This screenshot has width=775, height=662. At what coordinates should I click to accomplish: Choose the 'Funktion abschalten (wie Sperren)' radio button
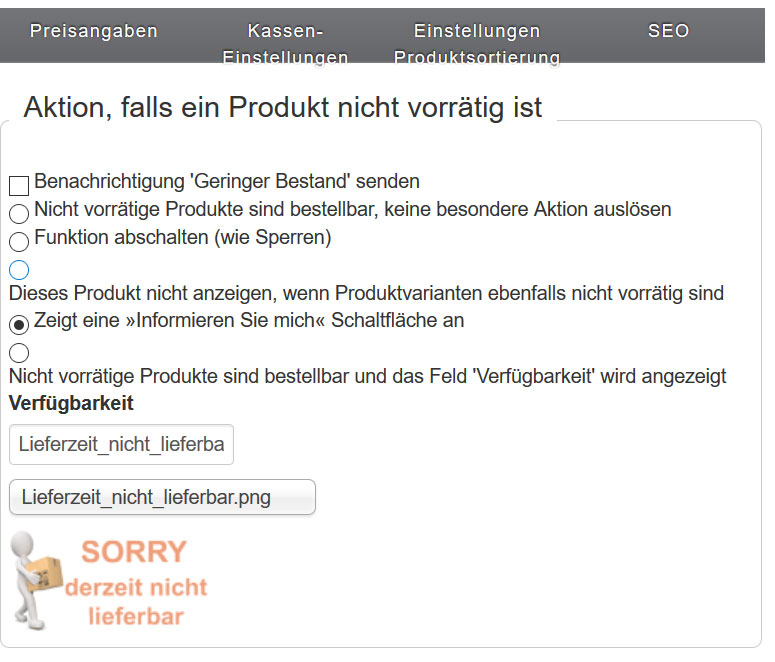[19, 241]
